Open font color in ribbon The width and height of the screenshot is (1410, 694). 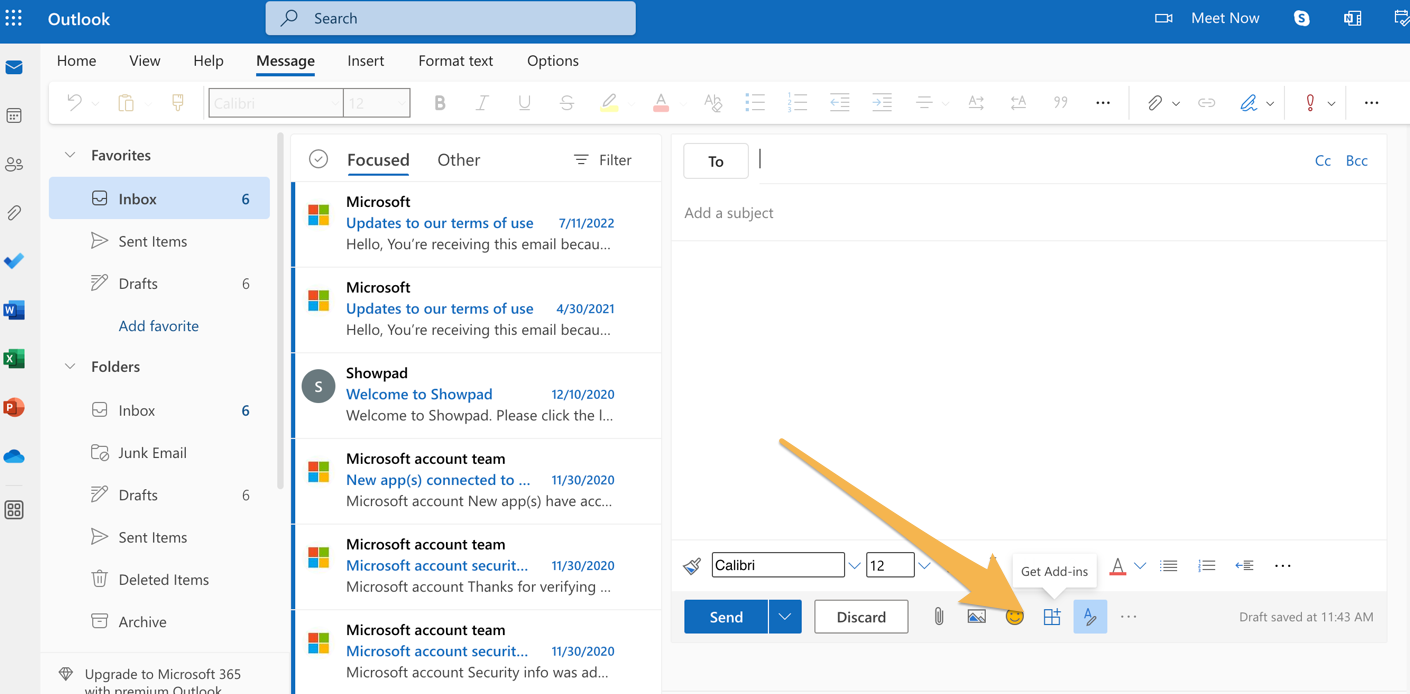point(661,102)
